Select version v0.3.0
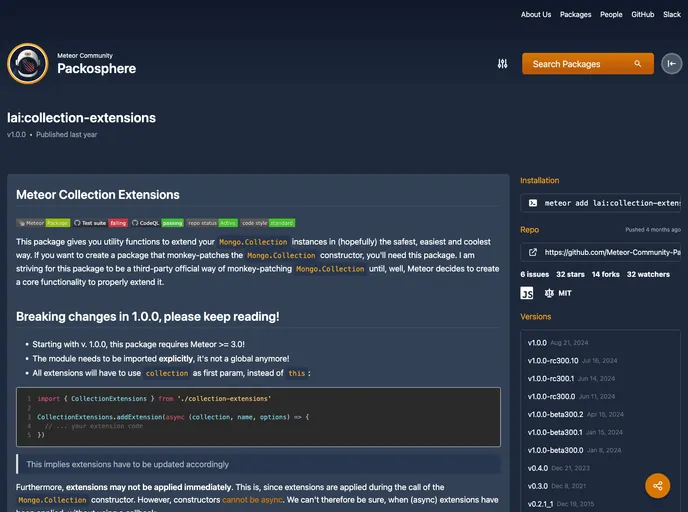The width and height of the screenshot is (688, 512). (x=556, y=486)
